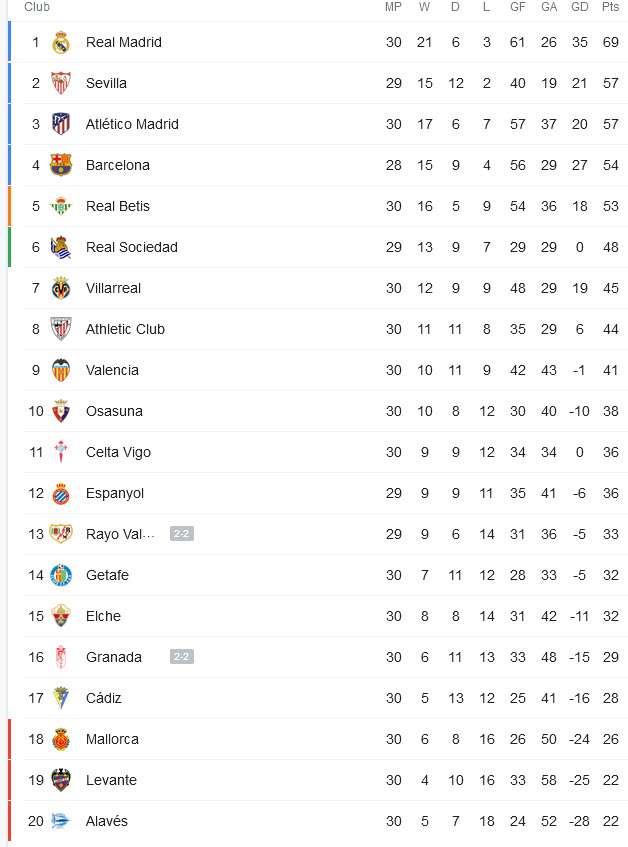628x847 pixels.
Task: Open the Cádiz team entry
Action: pyautogui.click(x=104, y=698)
